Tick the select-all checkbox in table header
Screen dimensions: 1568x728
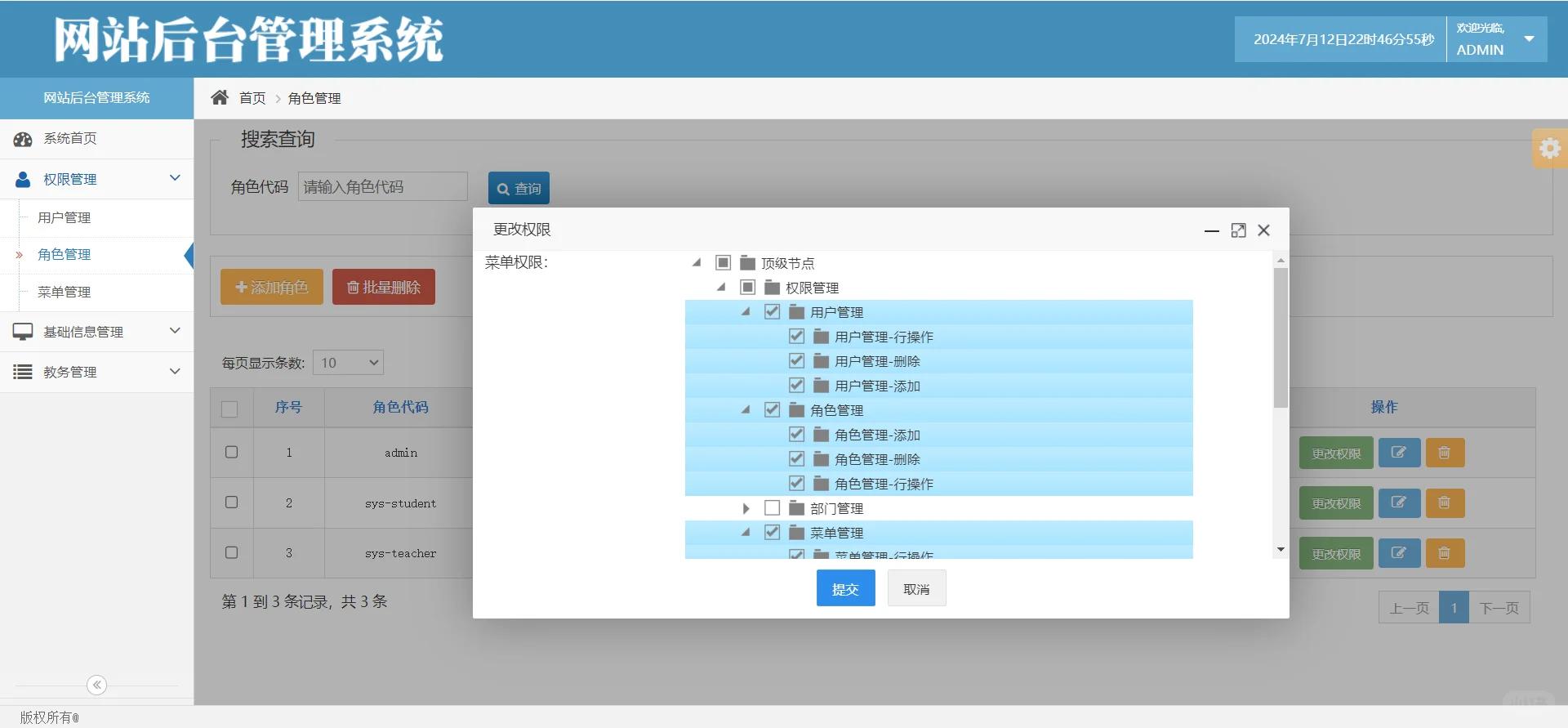pyautogui.click(x=229, y=409)
